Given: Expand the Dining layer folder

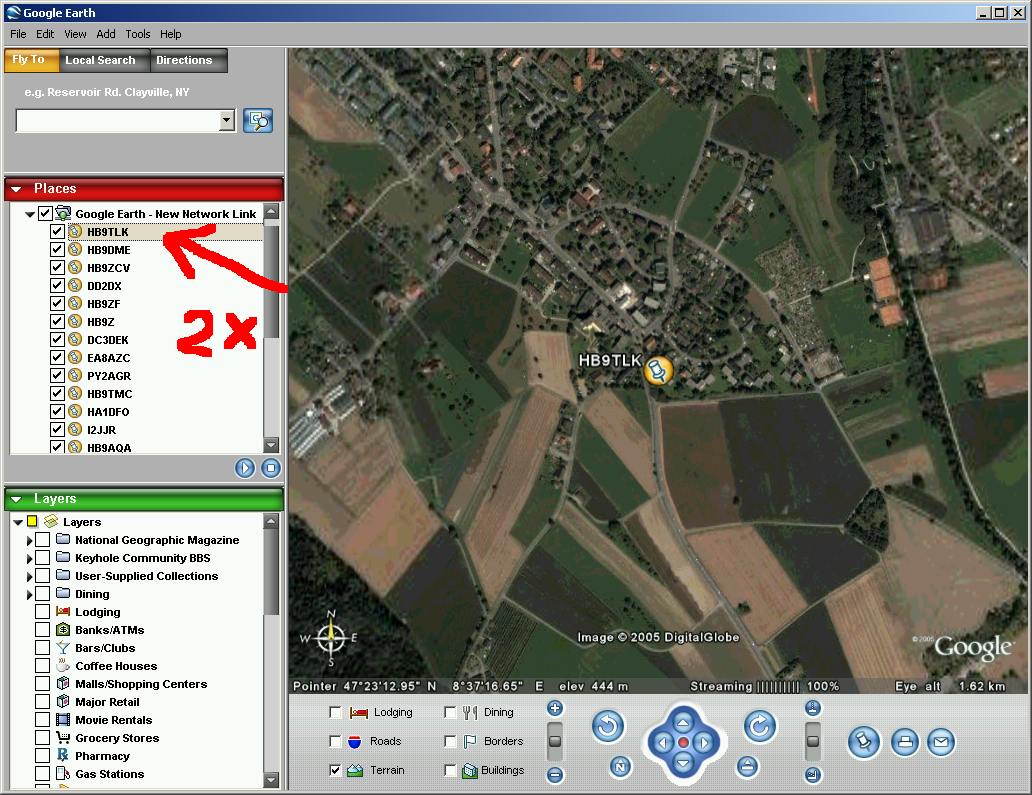Looking at the screenshot, I should [29, 594].
